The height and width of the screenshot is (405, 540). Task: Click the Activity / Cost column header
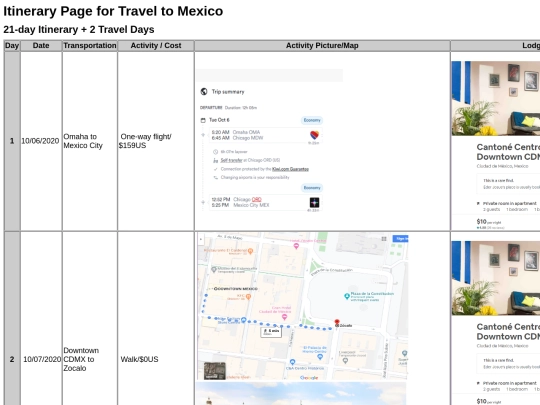click(156, 46)
